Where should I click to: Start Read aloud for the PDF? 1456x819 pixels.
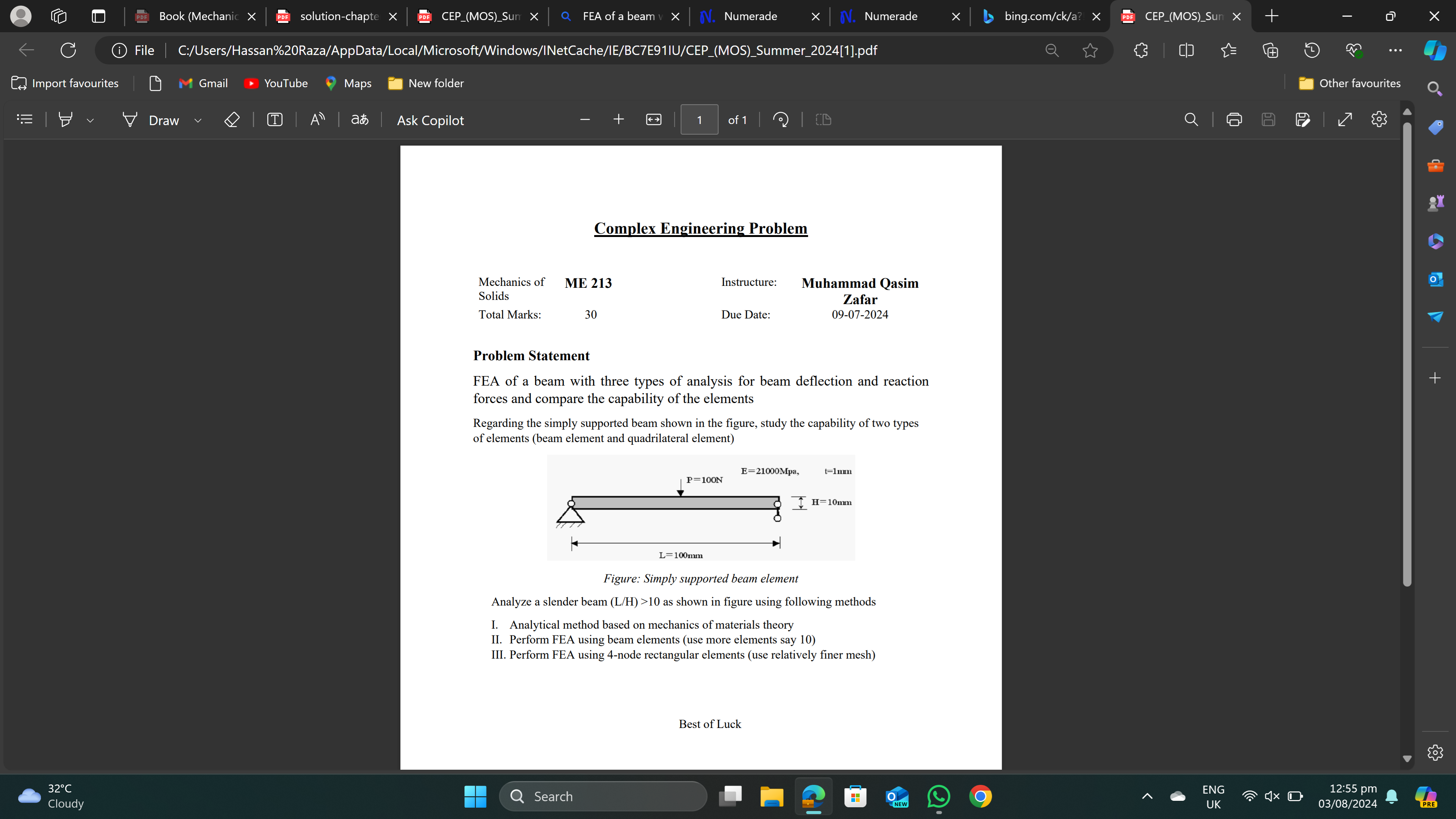tap(317, 119)
